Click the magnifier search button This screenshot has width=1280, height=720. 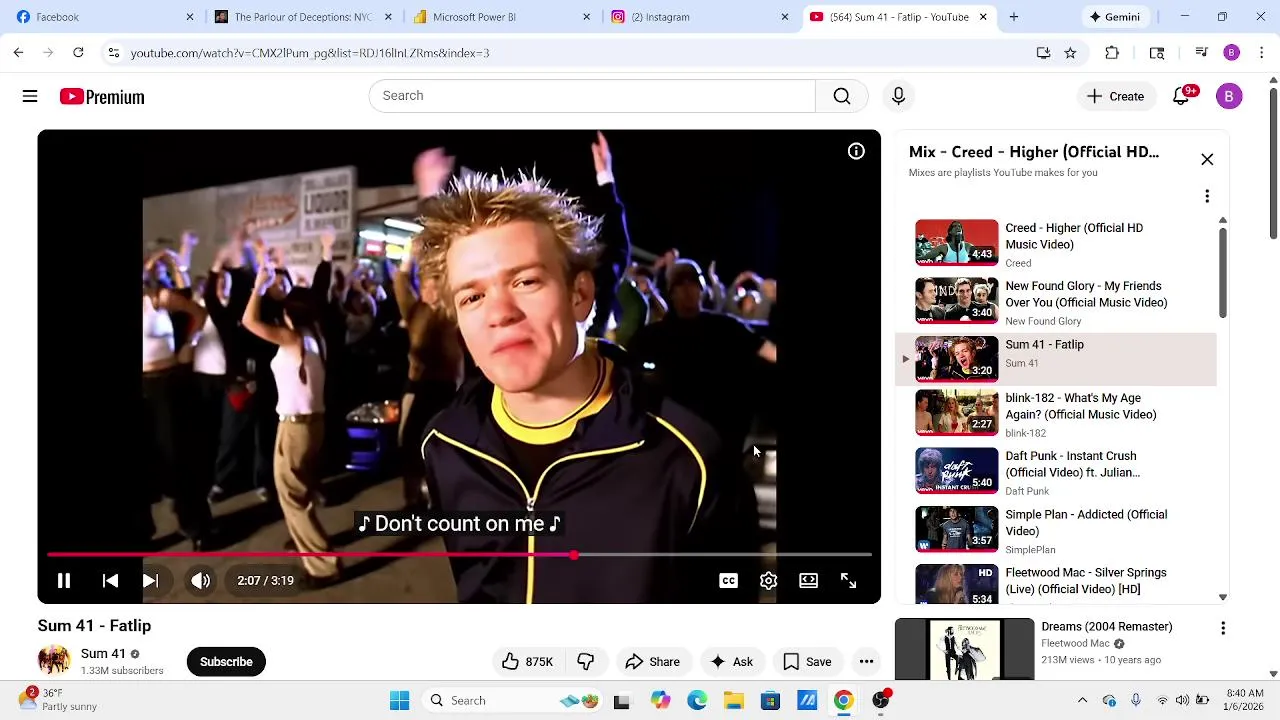842,96
